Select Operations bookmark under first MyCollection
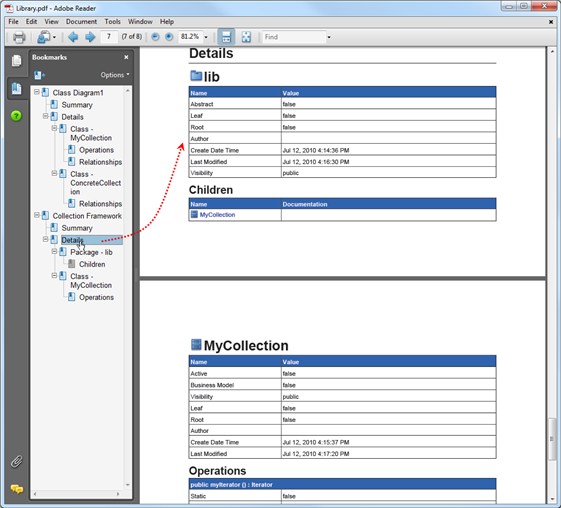Viewport: 561px width, 508px height. tap(96, 150)
